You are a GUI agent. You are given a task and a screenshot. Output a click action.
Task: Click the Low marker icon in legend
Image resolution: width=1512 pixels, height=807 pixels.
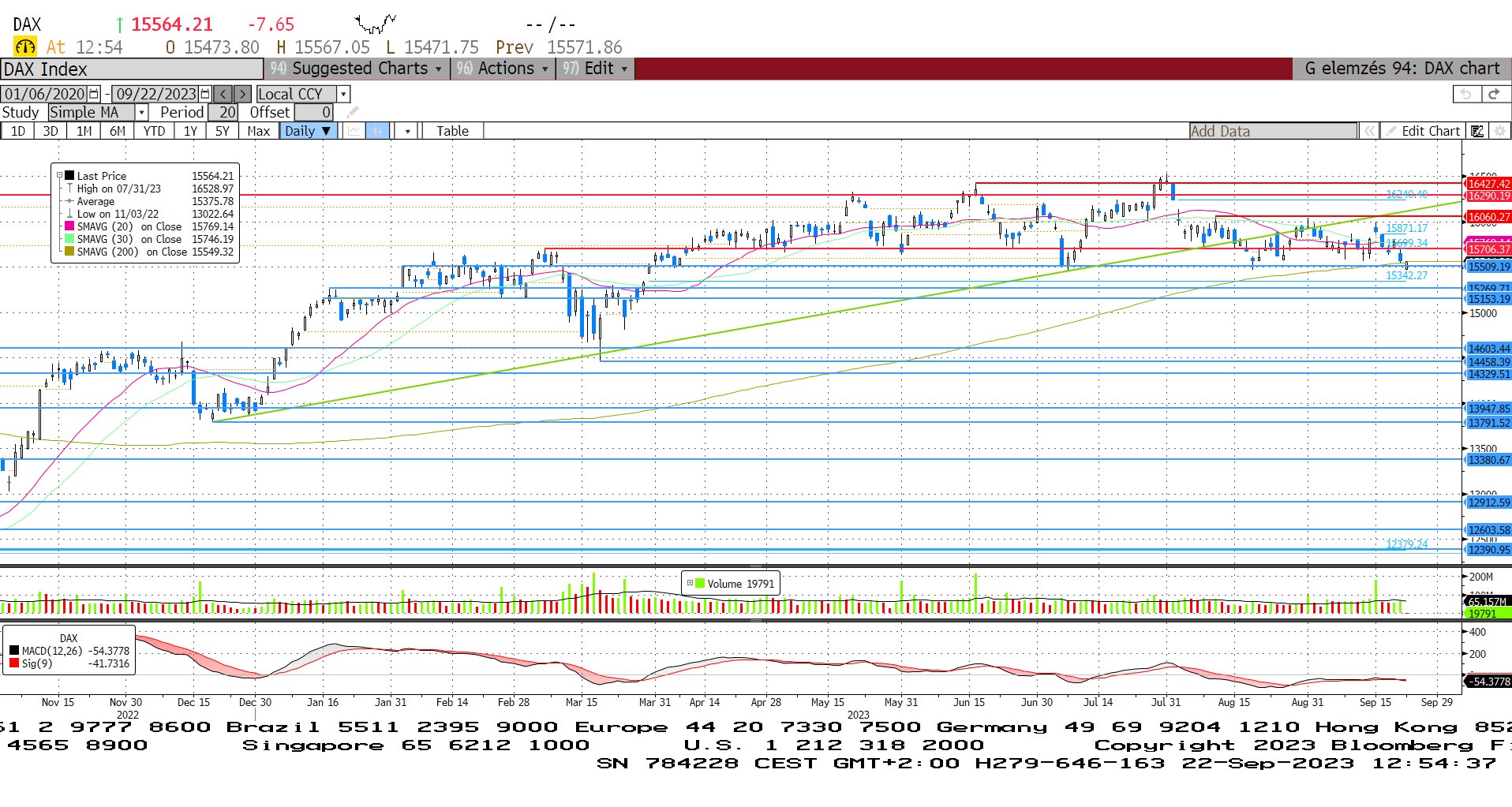(x=69, y=214)
